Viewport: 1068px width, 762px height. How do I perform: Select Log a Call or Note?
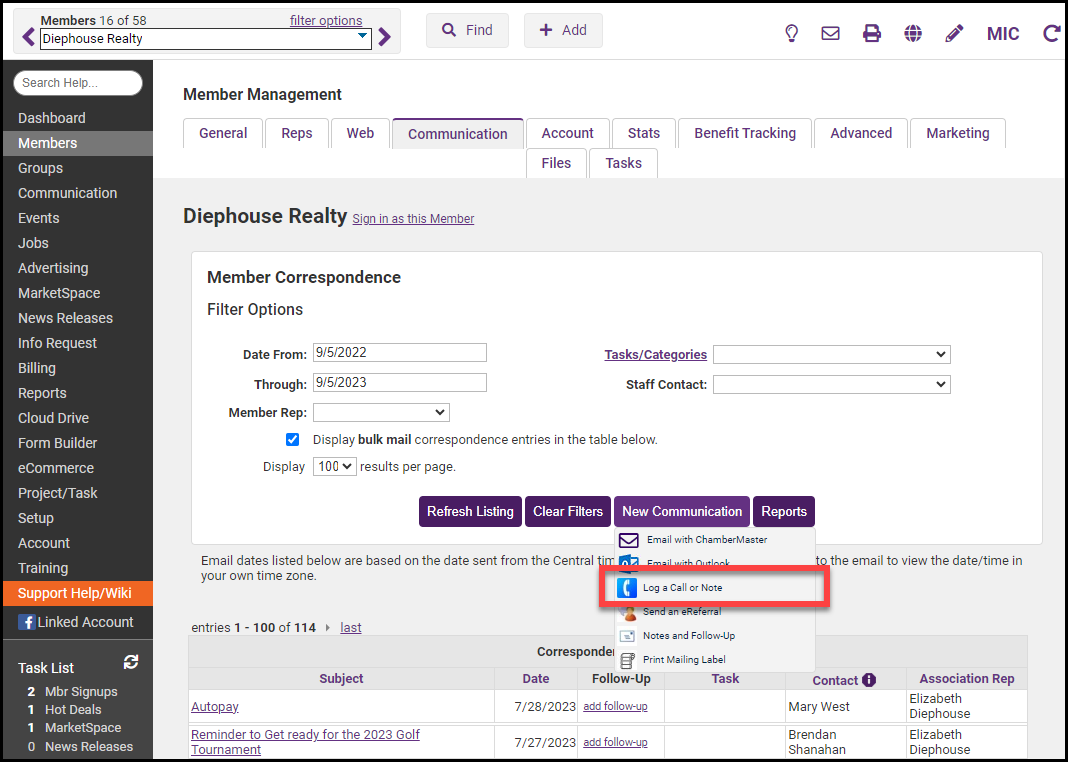682,588
